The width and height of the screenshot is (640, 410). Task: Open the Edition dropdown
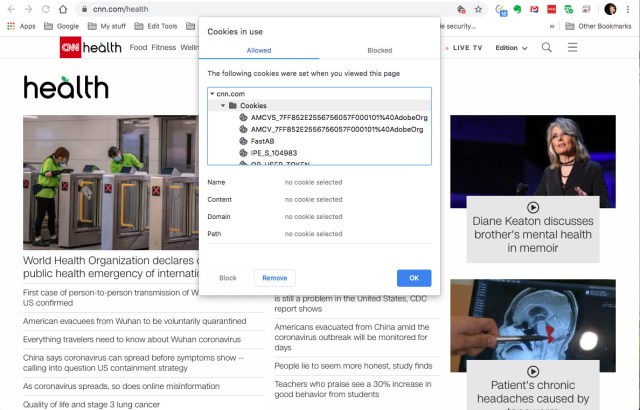(x=511, y=48)
